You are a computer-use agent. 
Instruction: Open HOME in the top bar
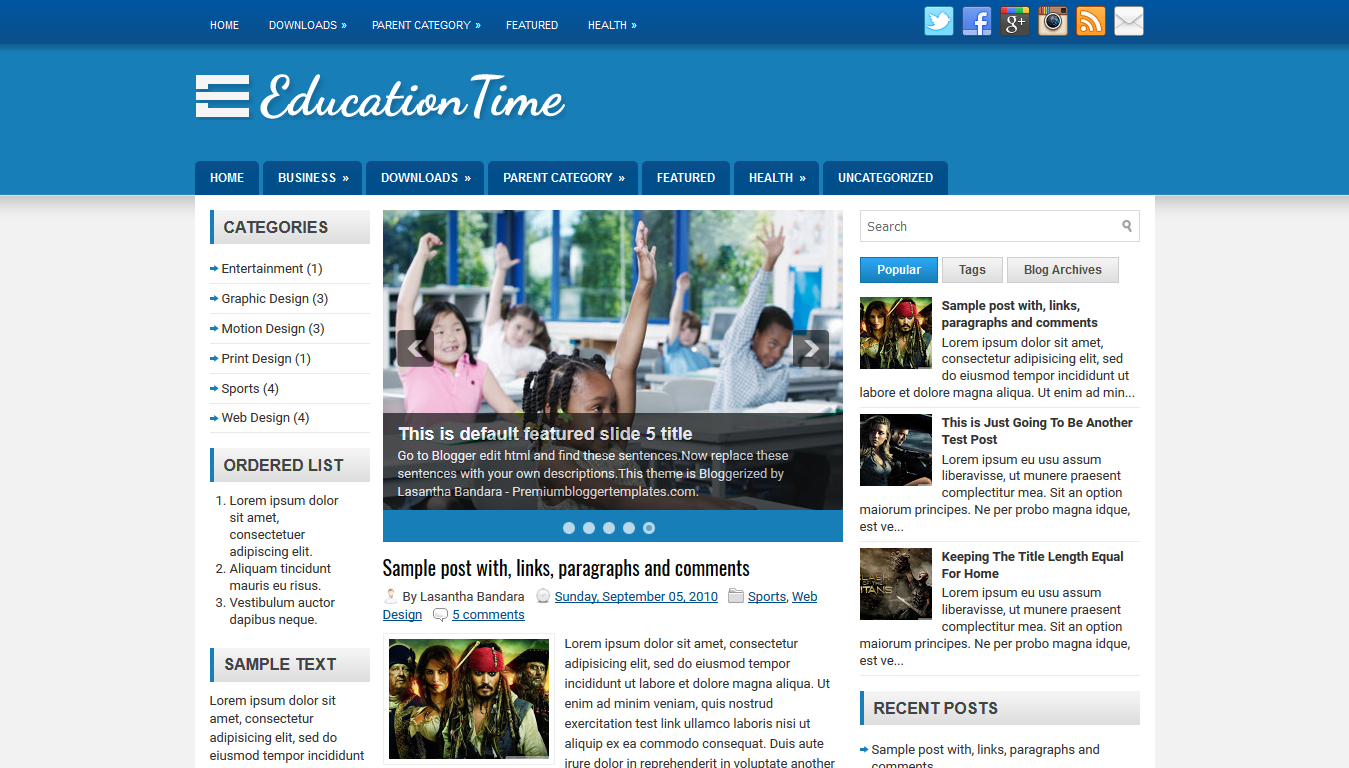224,25
